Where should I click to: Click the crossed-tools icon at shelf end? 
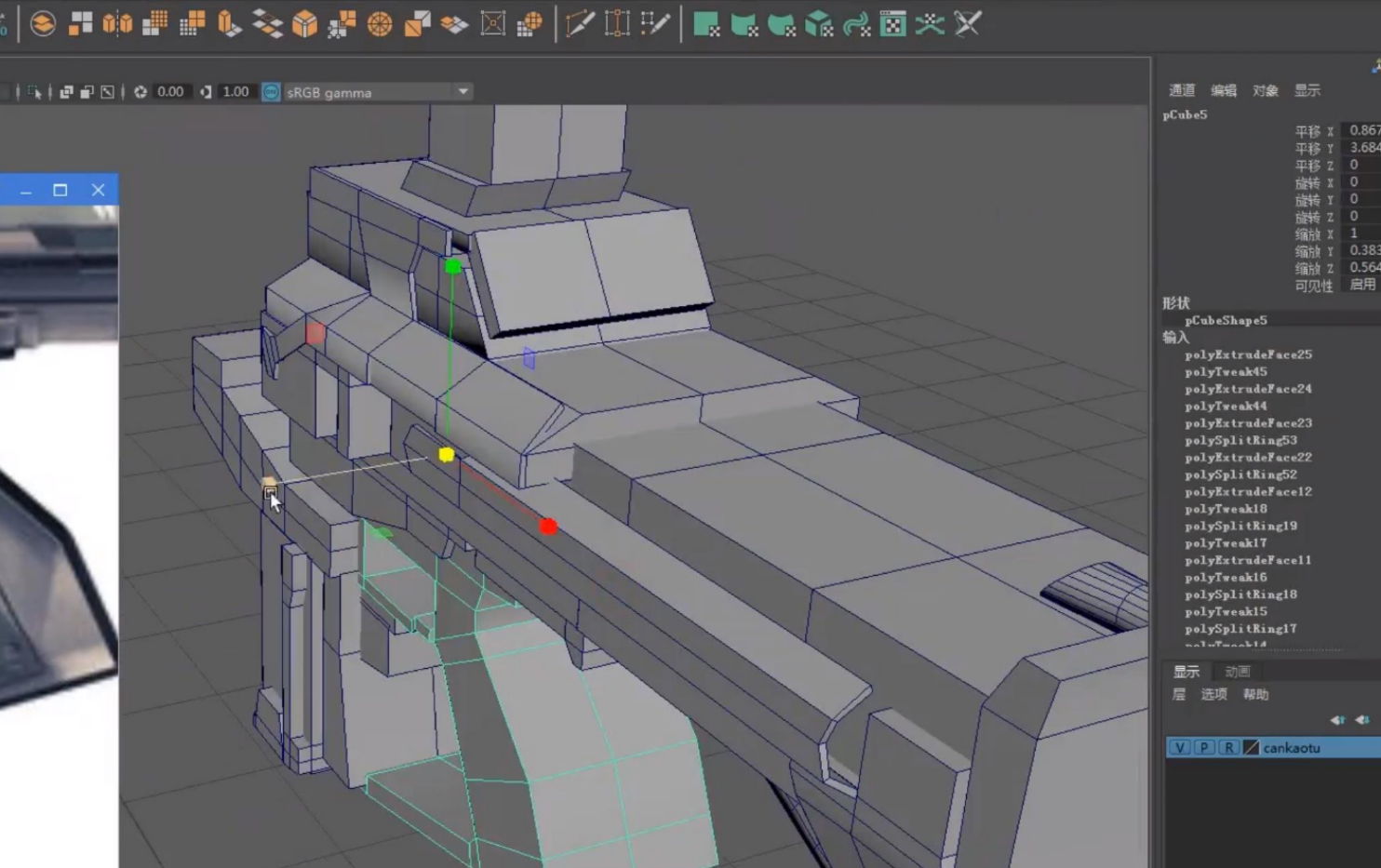pyautogui.click(x=968, y=23)
